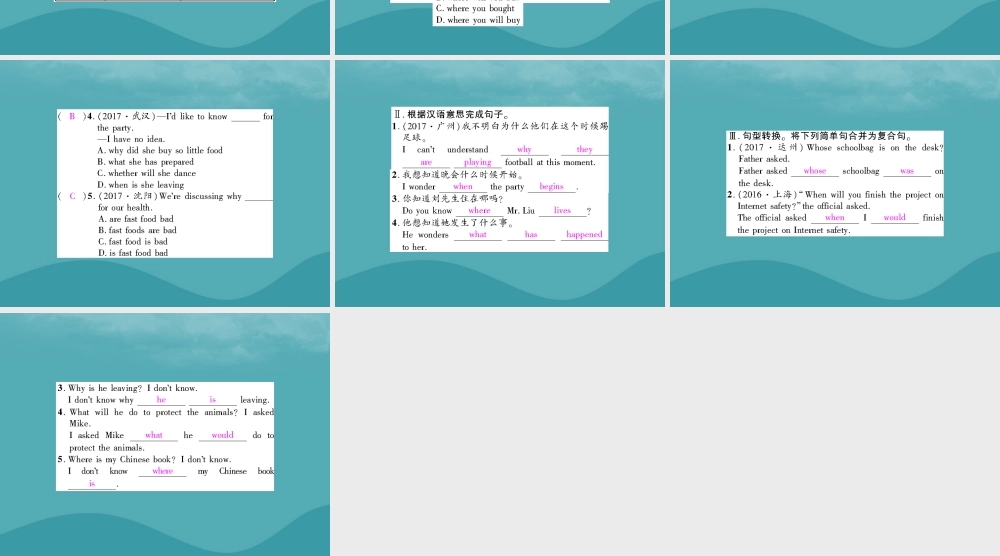Viewport: 1000px width, 556px height.
Task: Select option 'D. is fast food bad'
Action: [x=132, y=253]
